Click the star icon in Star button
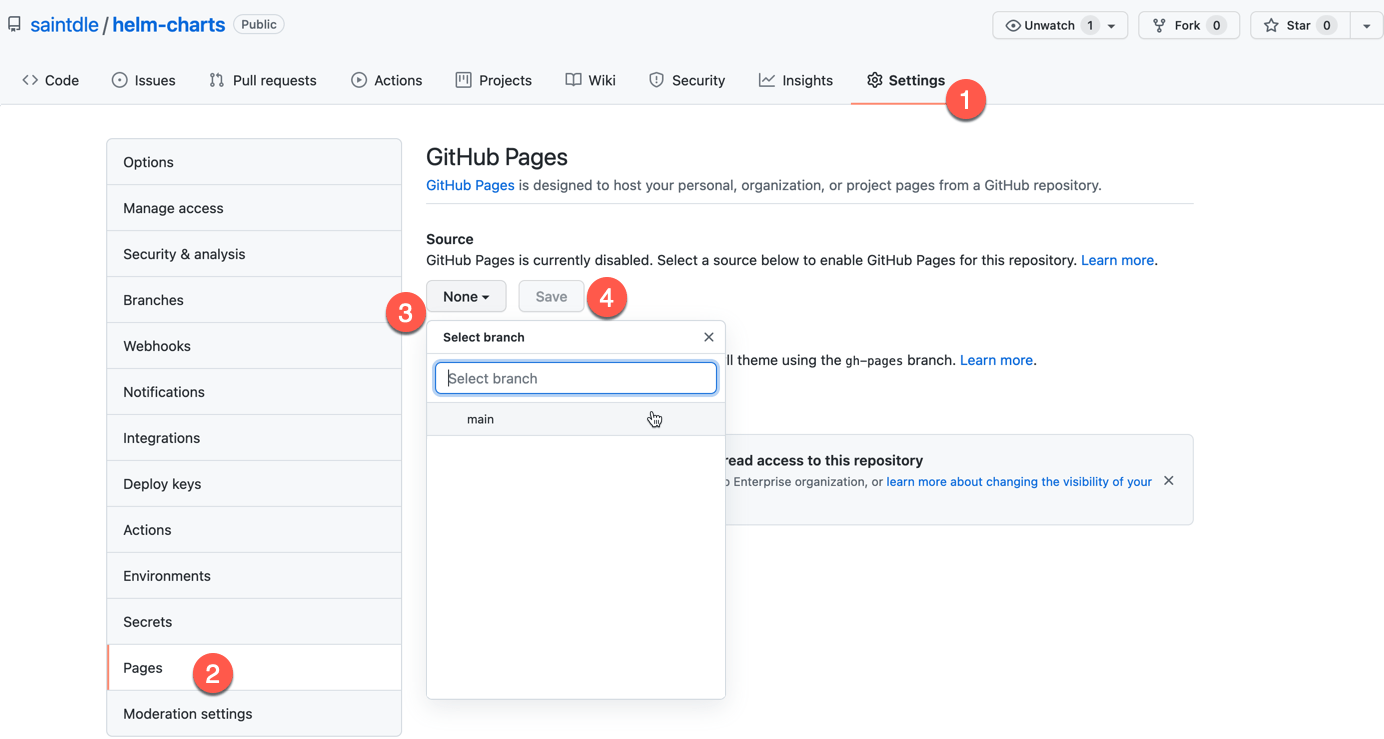The width and height of the screenshot is (1384, 739). (x=1271, y=26)
